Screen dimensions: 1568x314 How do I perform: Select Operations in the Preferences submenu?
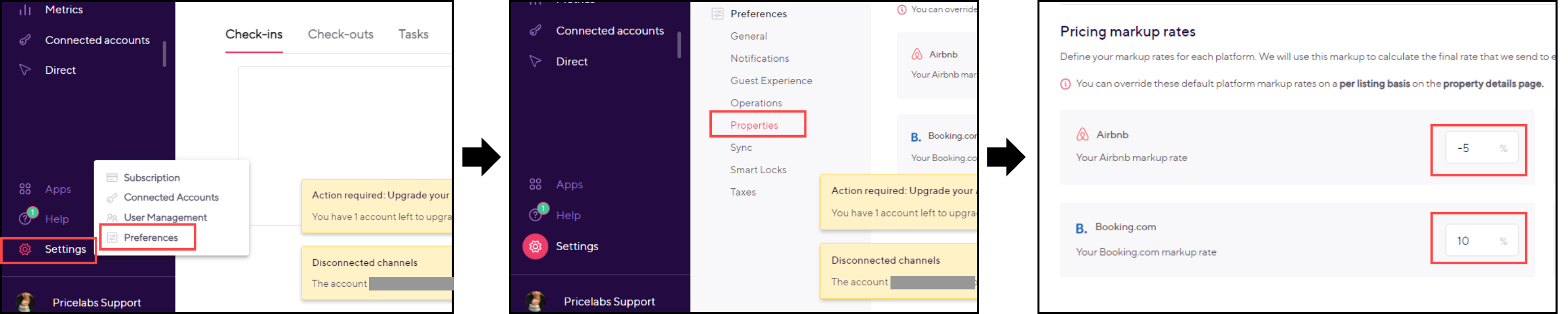756,103
